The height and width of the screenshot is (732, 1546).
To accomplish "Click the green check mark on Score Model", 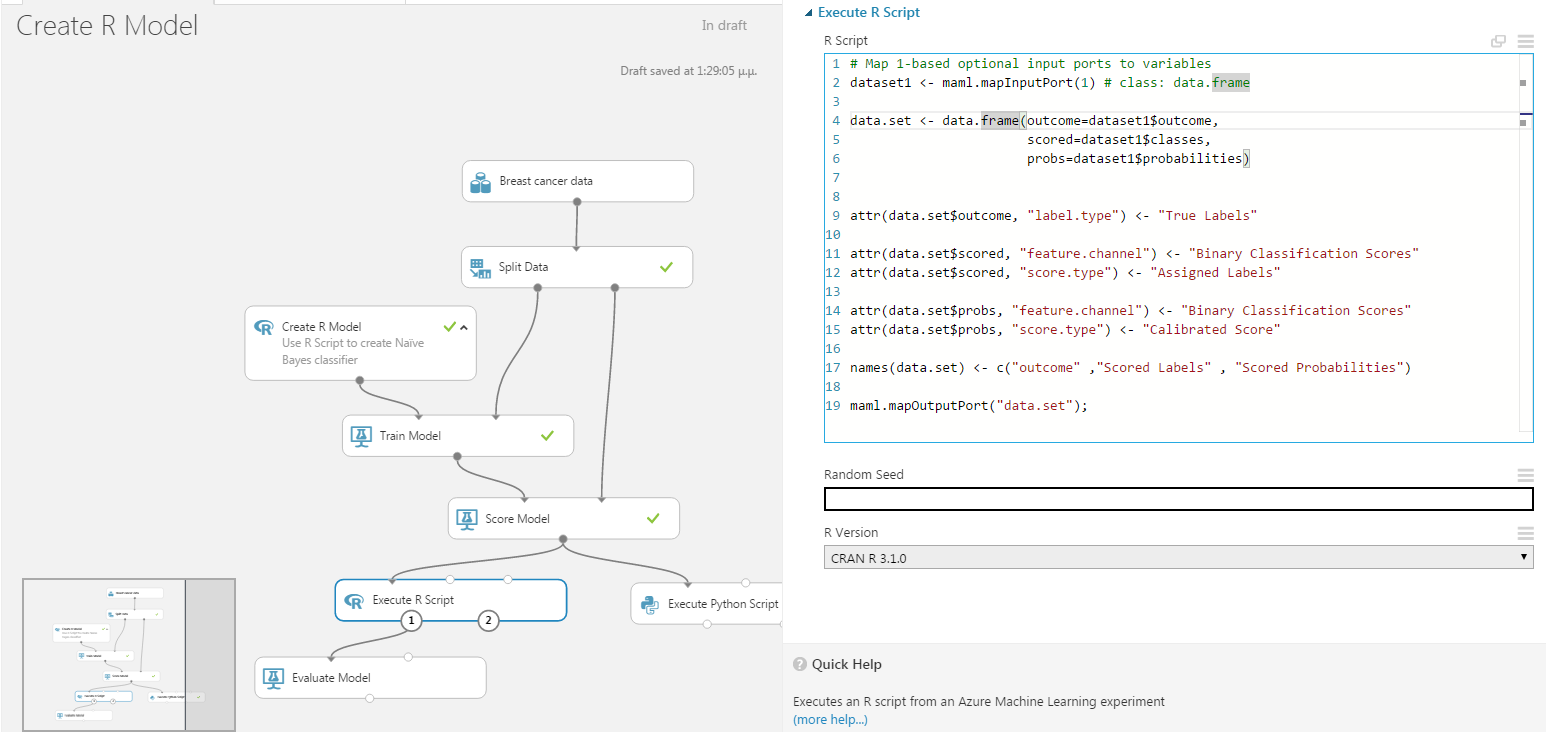I will pos(653,518).
